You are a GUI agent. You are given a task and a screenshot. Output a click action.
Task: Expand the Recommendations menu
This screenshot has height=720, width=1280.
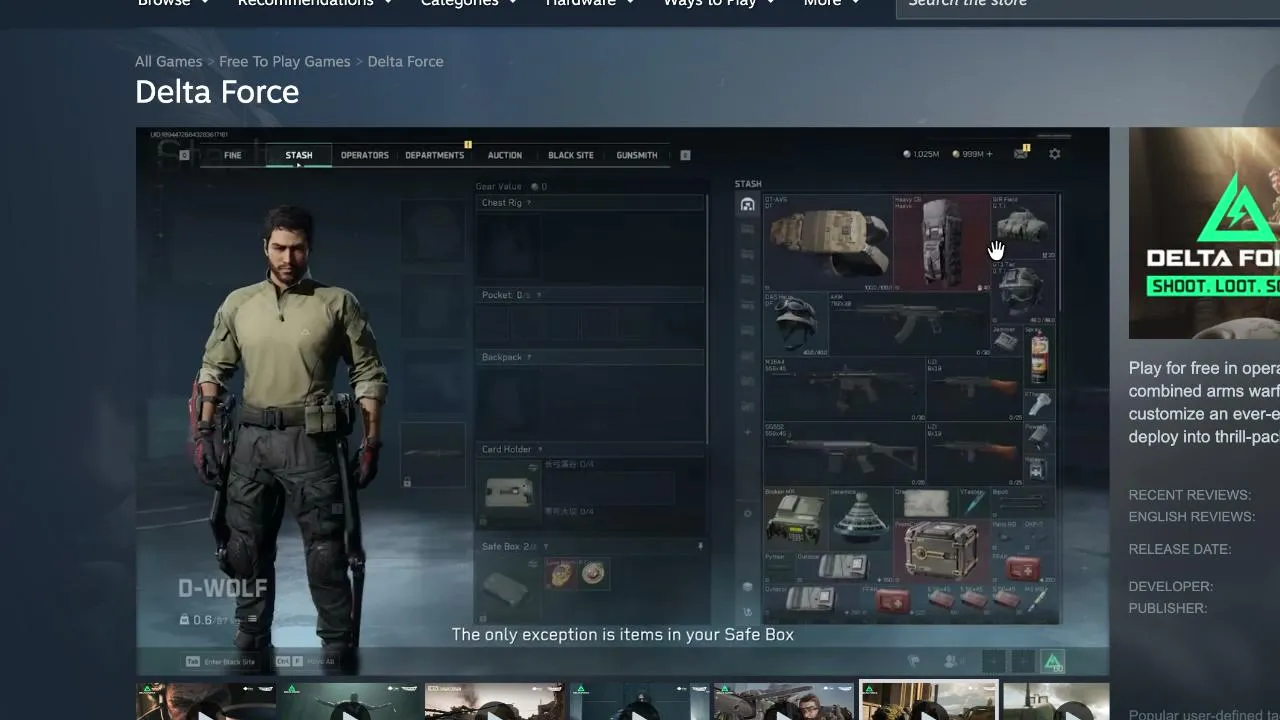[315, 3]
